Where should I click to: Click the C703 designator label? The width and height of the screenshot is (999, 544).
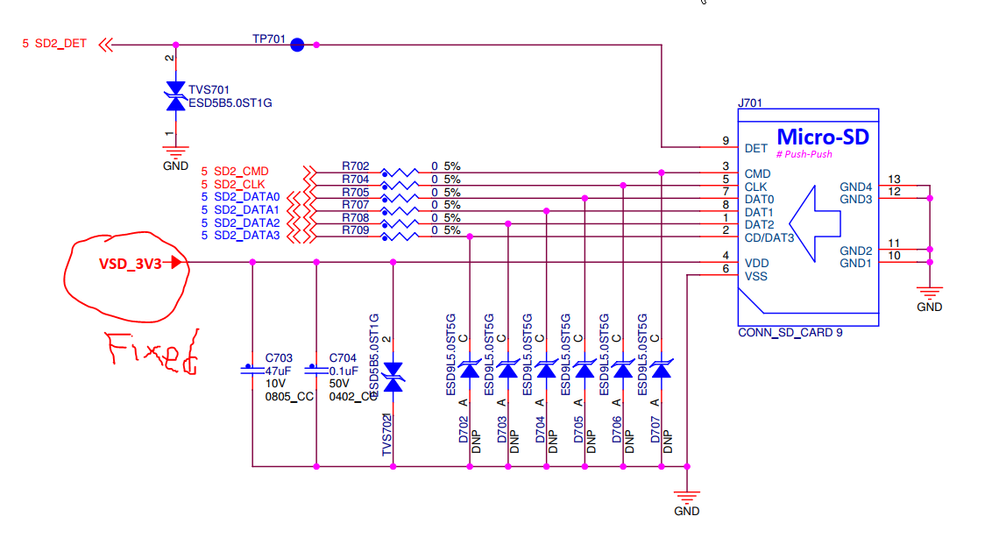coord(279,358)
